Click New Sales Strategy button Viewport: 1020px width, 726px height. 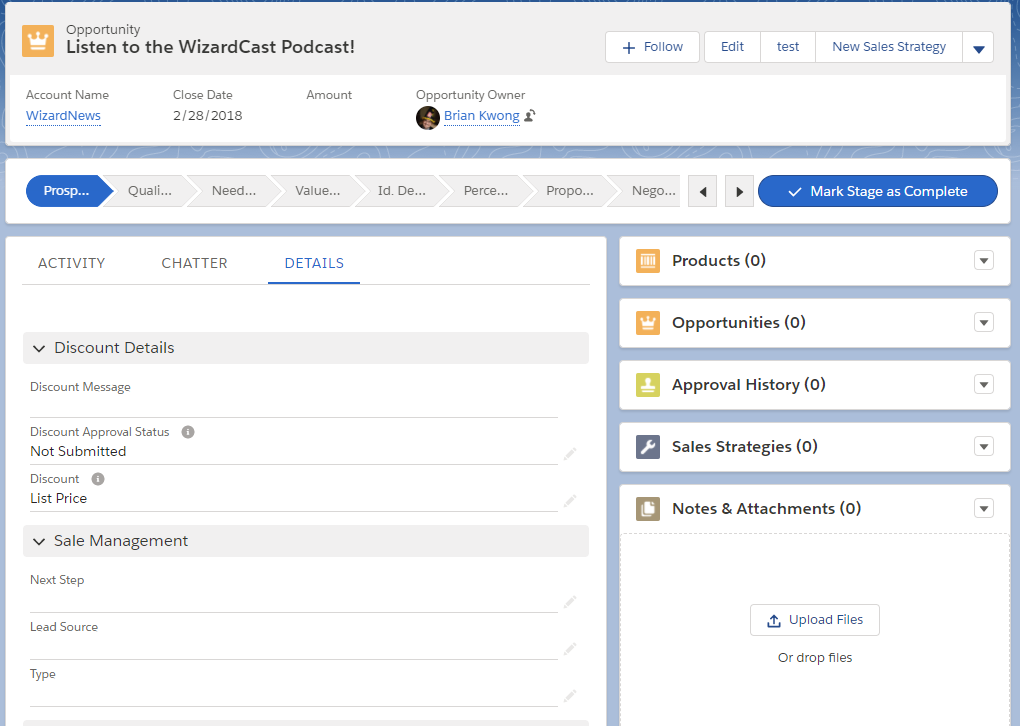tap(889, 47)
